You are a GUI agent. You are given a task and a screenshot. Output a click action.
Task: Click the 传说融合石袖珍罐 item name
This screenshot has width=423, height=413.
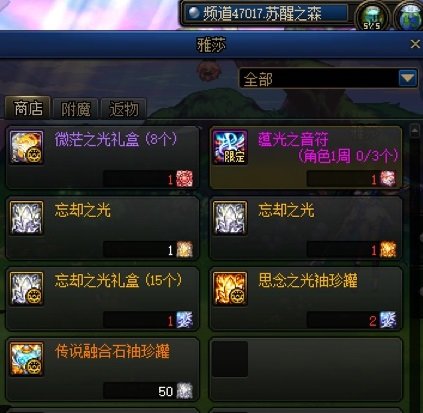coord(112,351)
